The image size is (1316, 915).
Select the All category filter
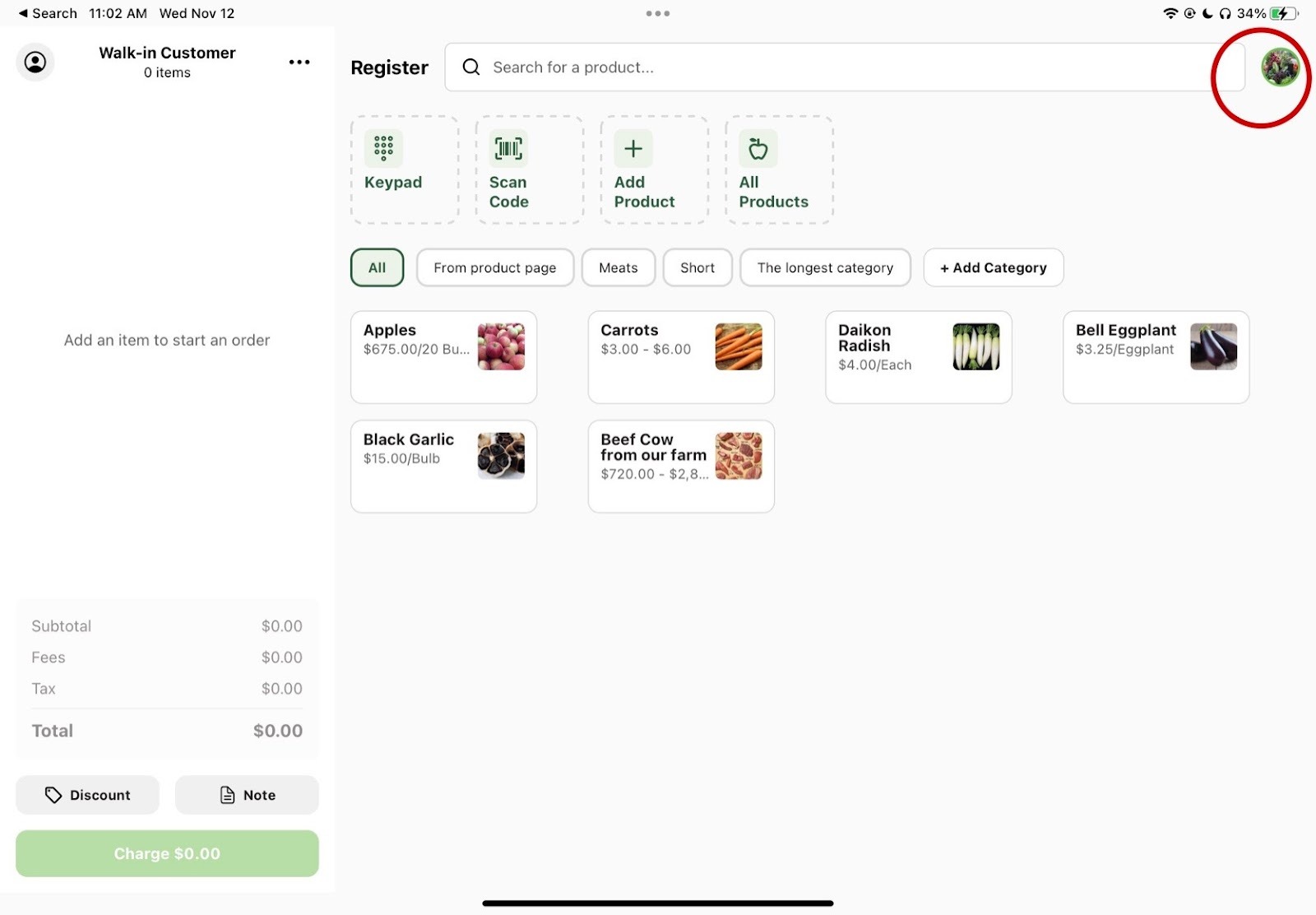(377, 267)
